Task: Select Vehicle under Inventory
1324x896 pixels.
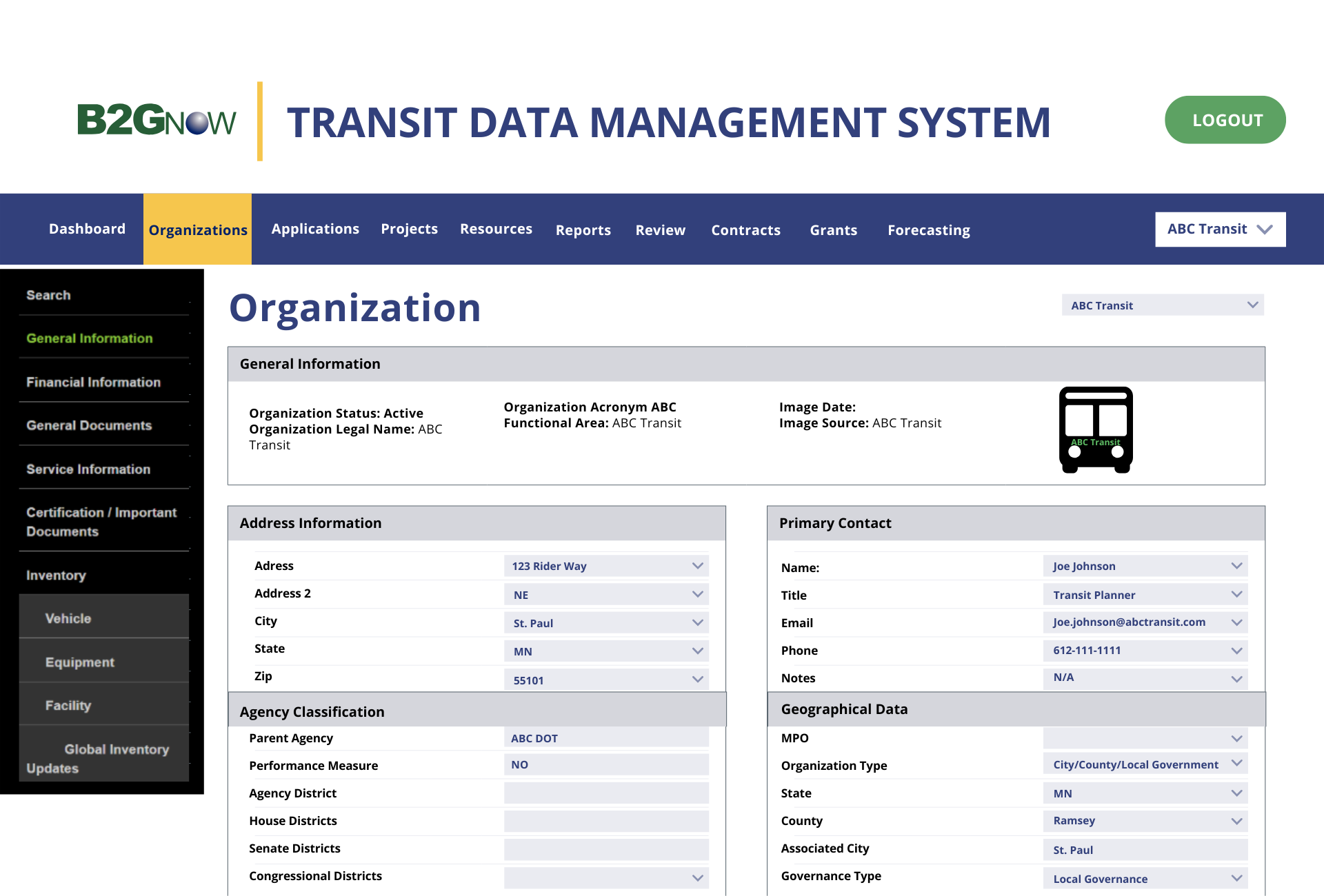Action: click(x=68, y=618)
